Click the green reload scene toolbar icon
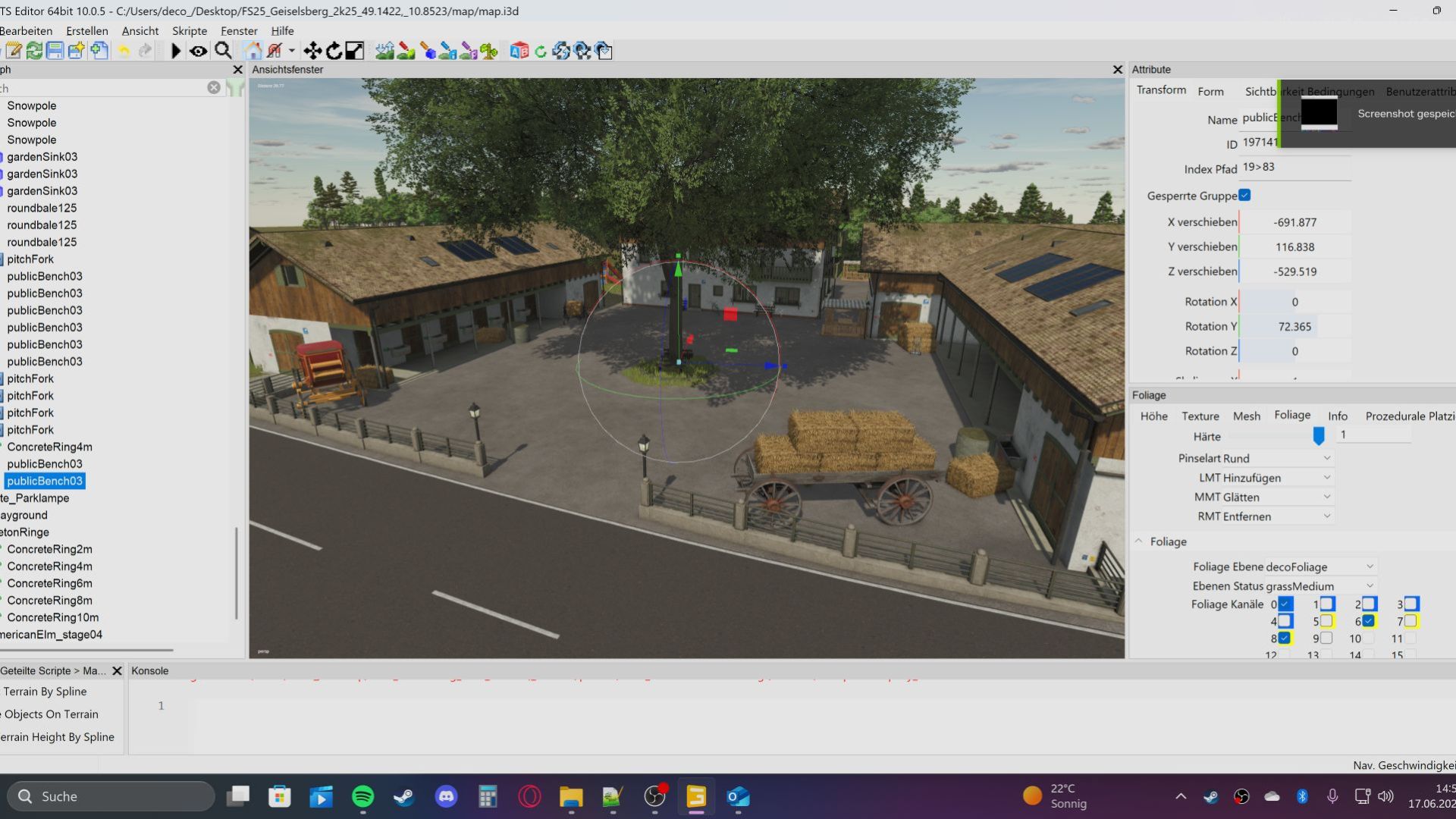The image size is (1456, 819). 34,51
